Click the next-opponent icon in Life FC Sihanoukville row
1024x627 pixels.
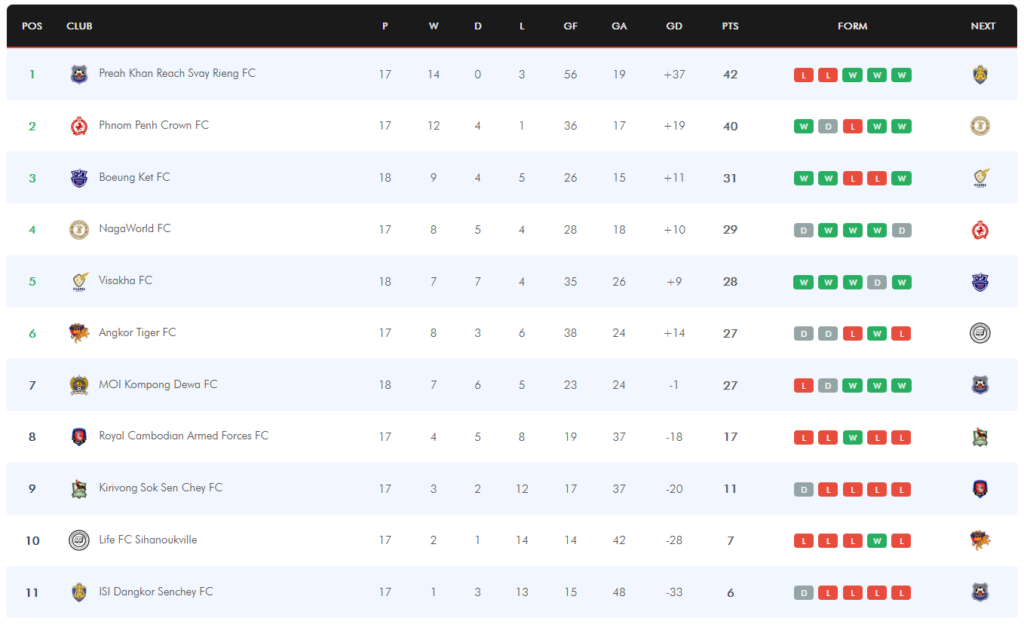click(x=980, y=540)
